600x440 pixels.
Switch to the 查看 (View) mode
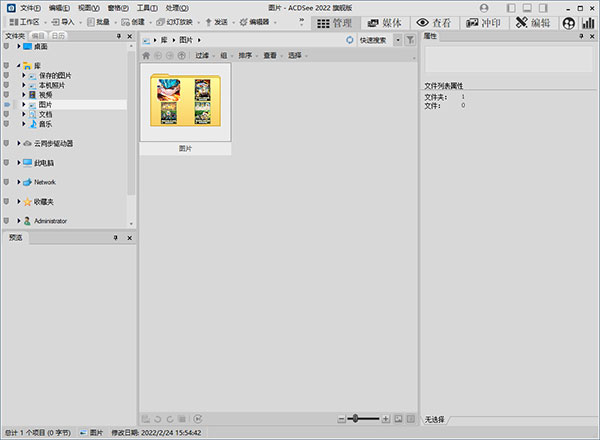click(x=434, y=23)
